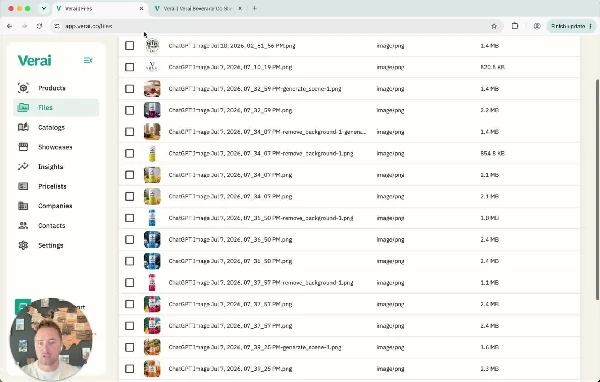Click the presenter webcam bubble
Screen dimensions: 600x382
51,339
